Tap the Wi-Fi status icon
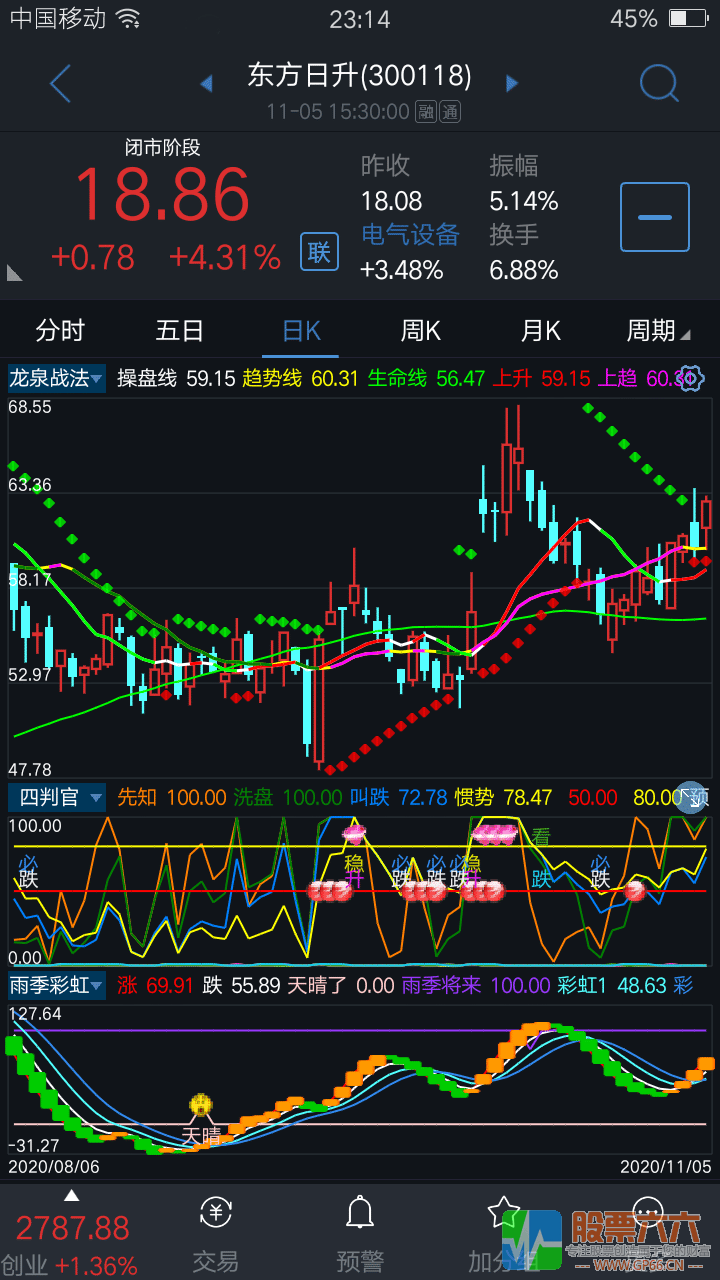The height and width of the screenshot is (1280, 720). (x=127, y=18)
